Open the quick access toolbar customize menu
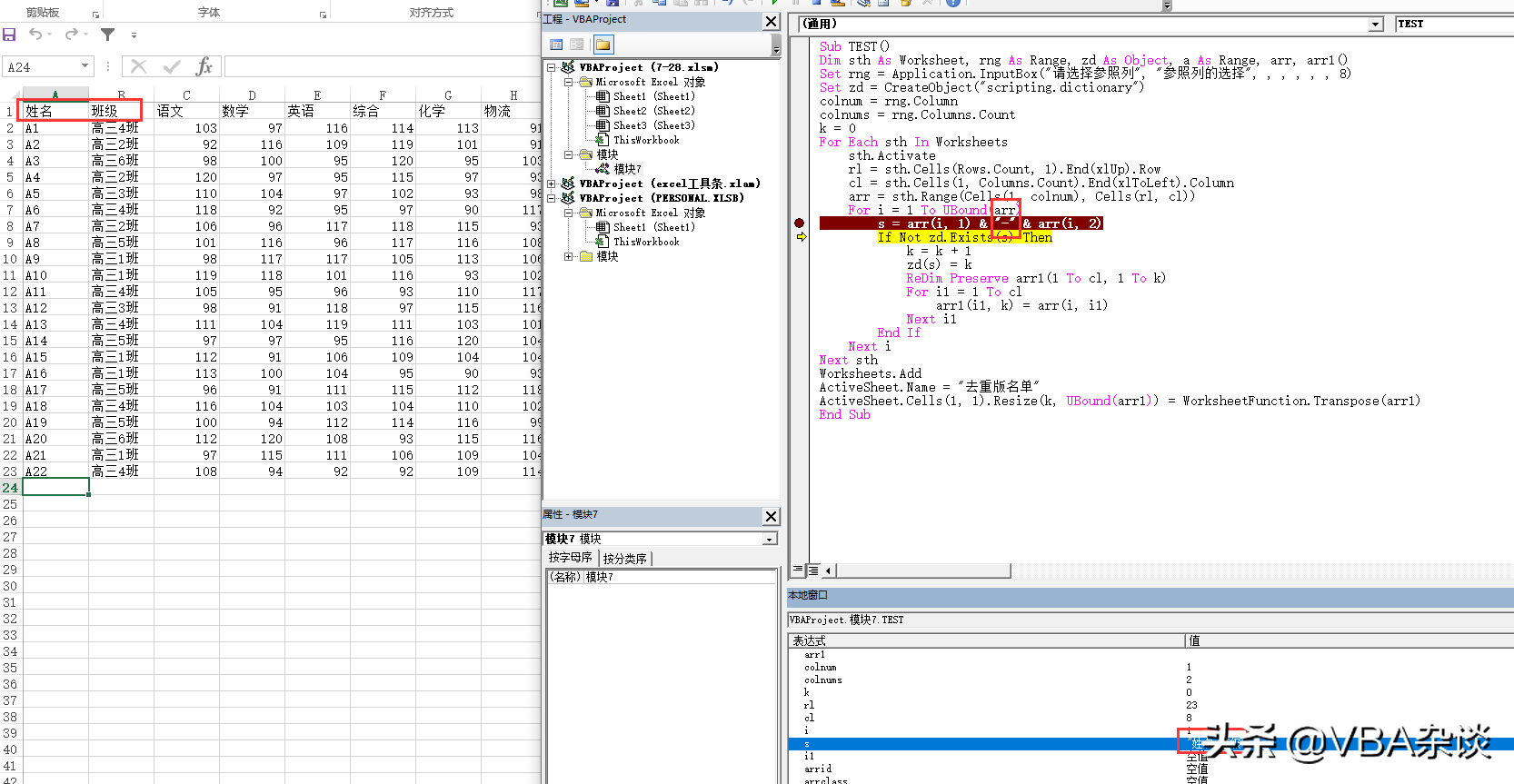 (134, 35)
